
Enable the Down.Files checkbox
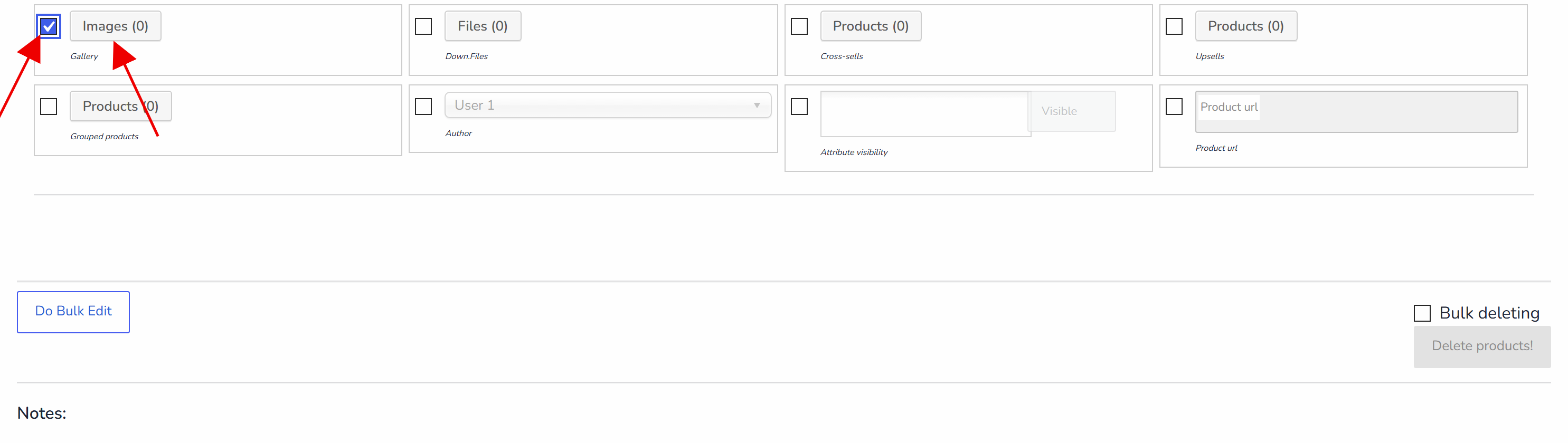(x=423, y=26)
